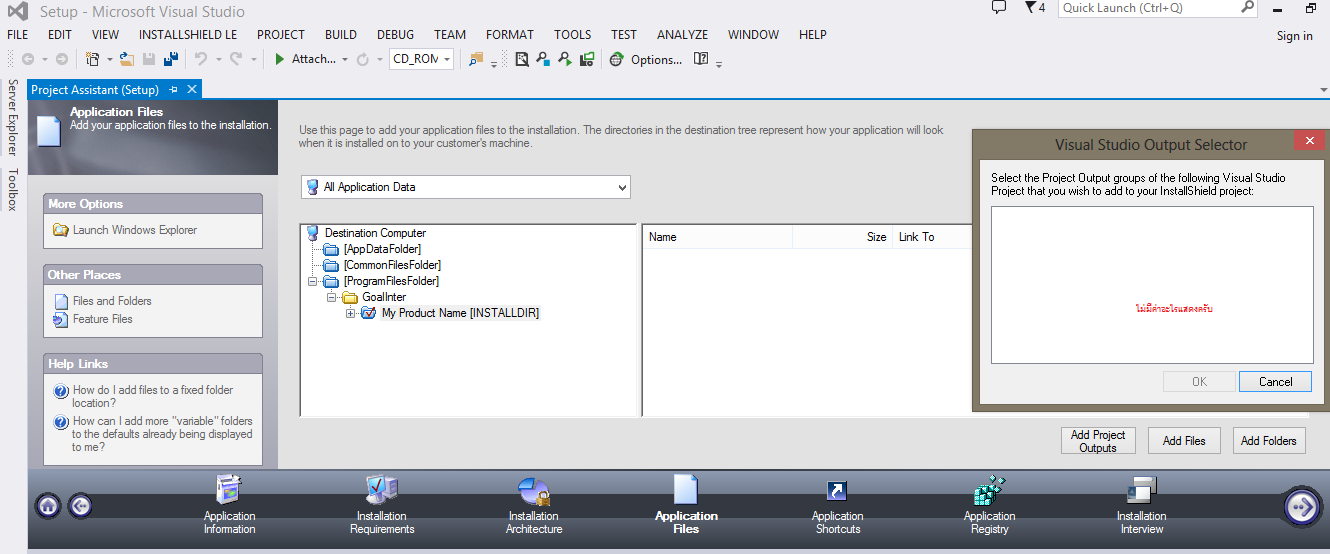The image size is (1330, 554).
Task: Sort by the Size column header
Action: click(843, 237)
